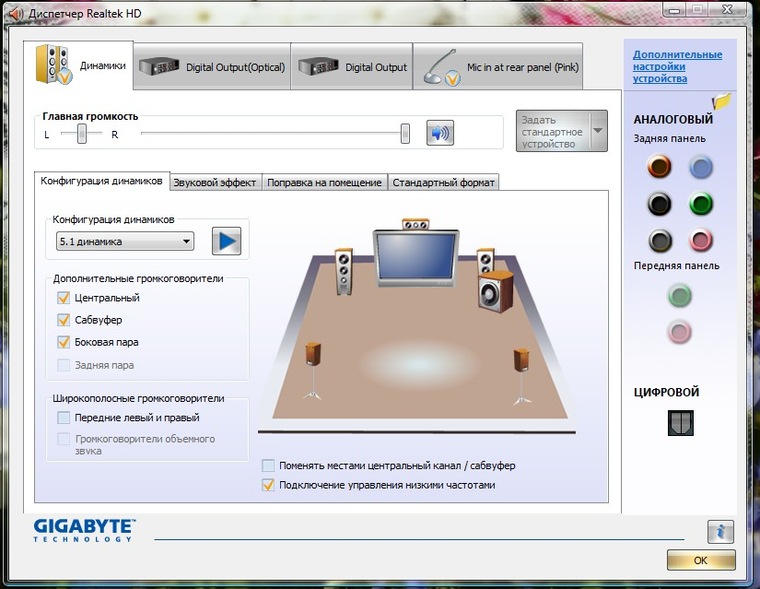Enable Передние левый и правый full-range checkbox

click(63, 417)
